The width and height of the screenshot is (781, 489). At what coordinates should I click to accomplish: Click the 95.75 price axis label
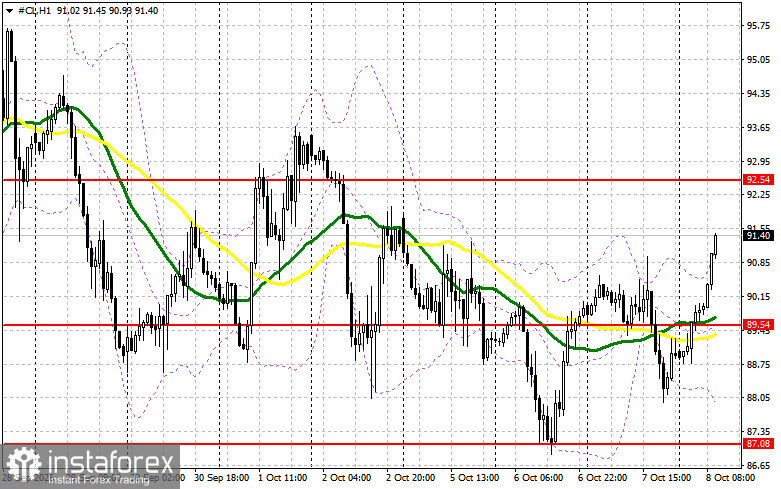point(757,26)
